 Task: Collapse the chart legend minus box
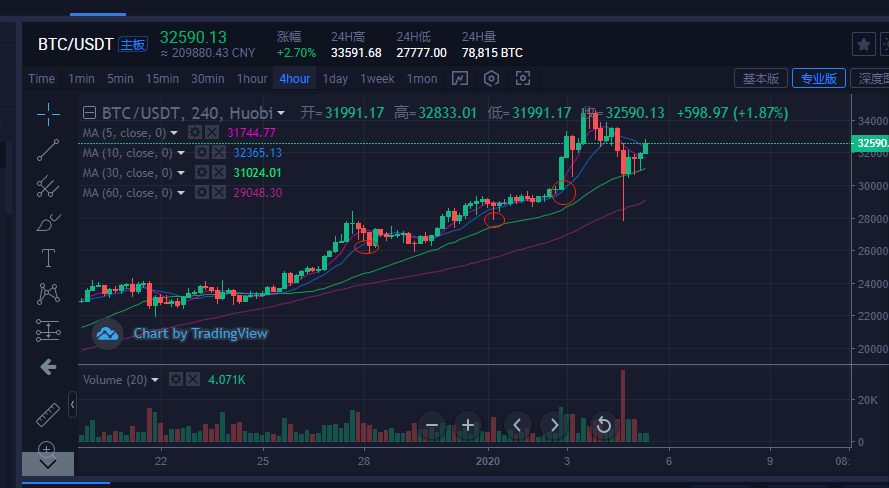pyautogui.click(x=89, y=113)
